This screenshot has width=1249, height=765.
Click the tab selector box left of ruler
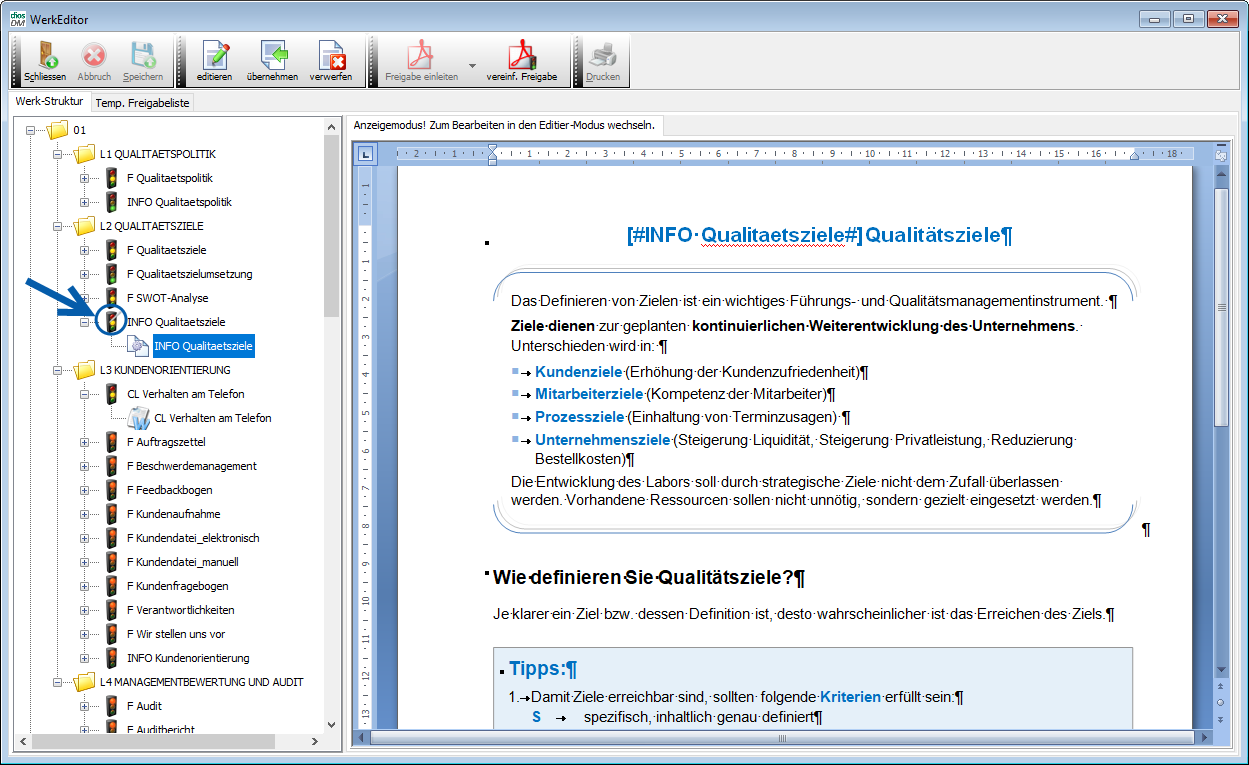tap(365, 154)
